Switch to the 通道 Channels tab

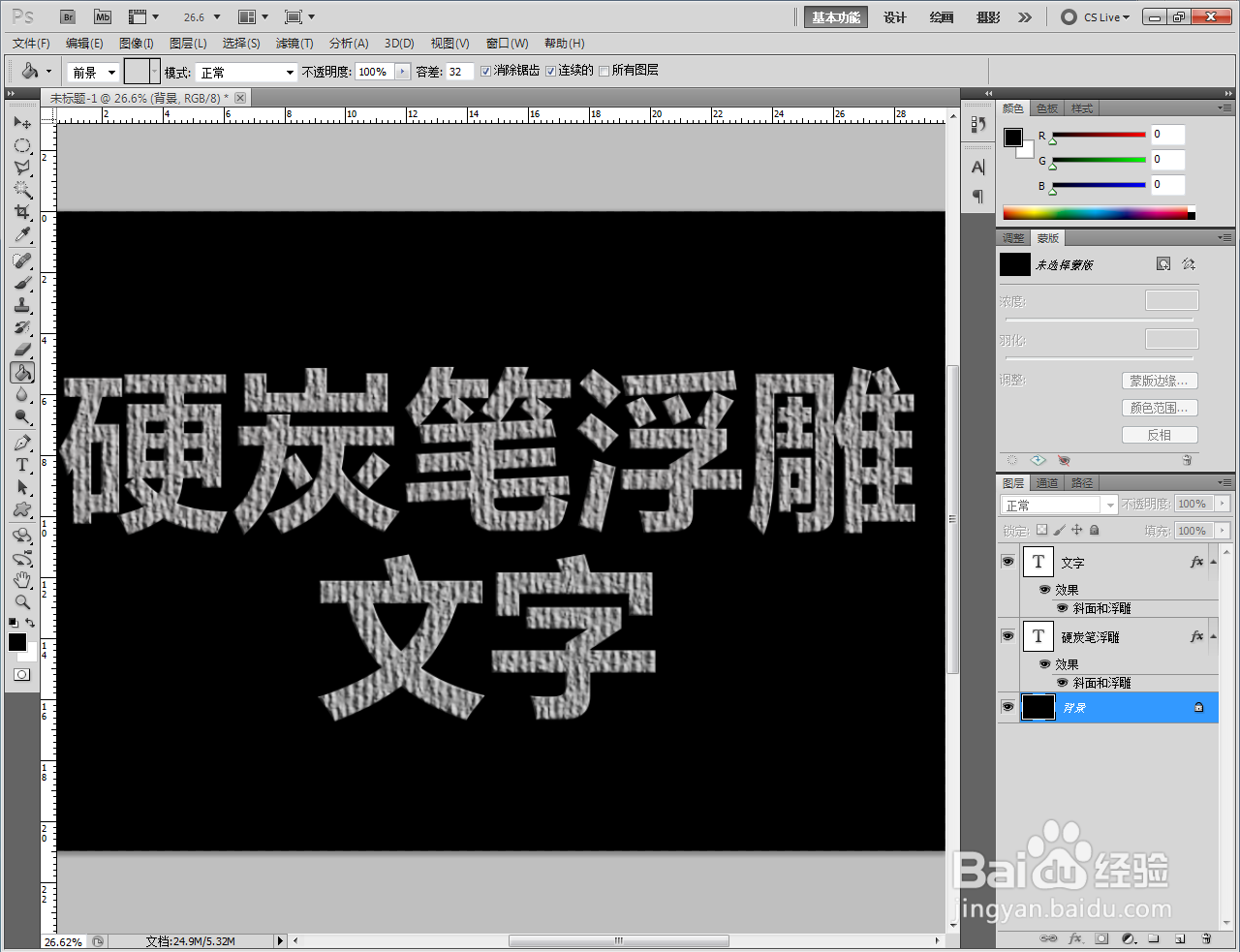(x=1046, y=482)
